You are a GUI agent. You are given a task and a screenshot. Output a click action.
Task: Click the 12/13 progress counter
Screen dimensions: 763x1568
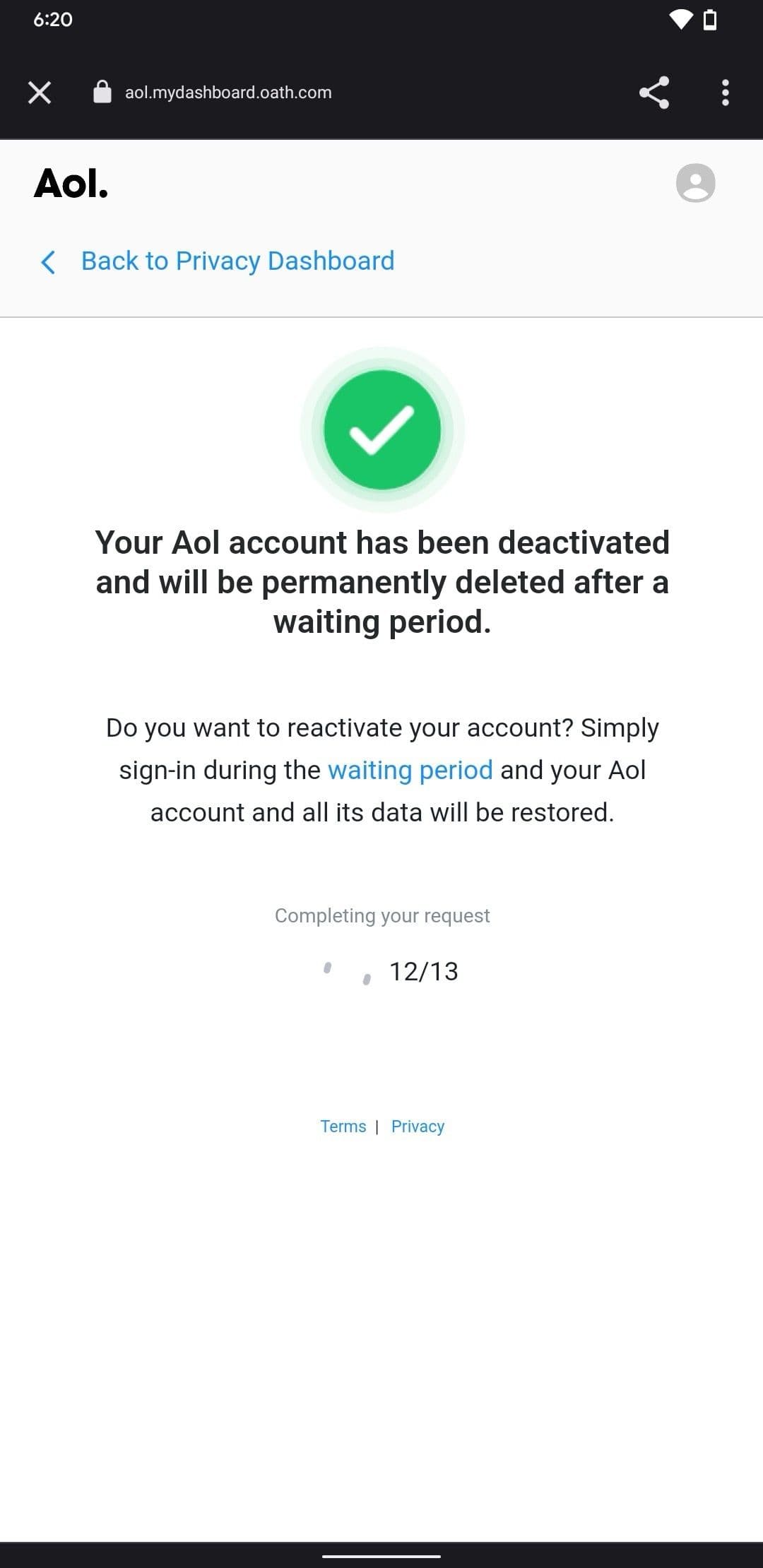pyautogui.click(x=422, y=971)
